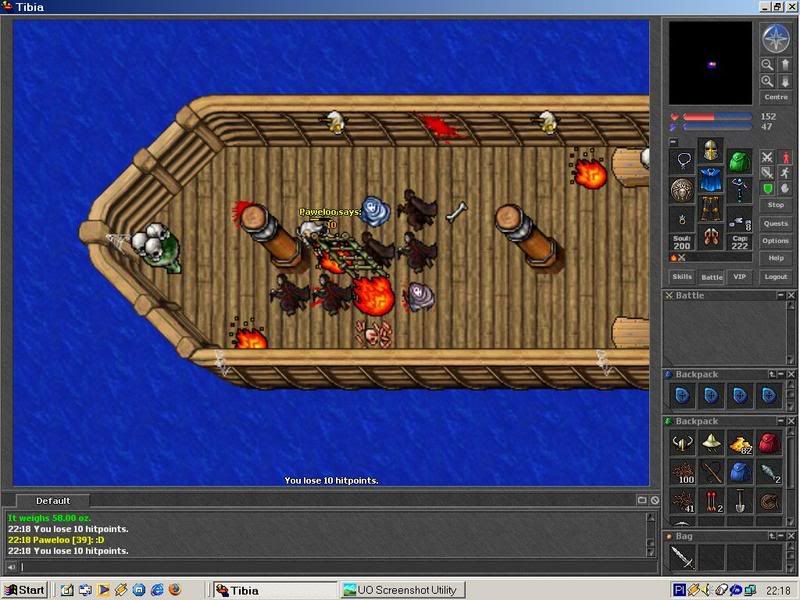
Task: Select the round medusa shield slot
Action: [x=682, y=190]
